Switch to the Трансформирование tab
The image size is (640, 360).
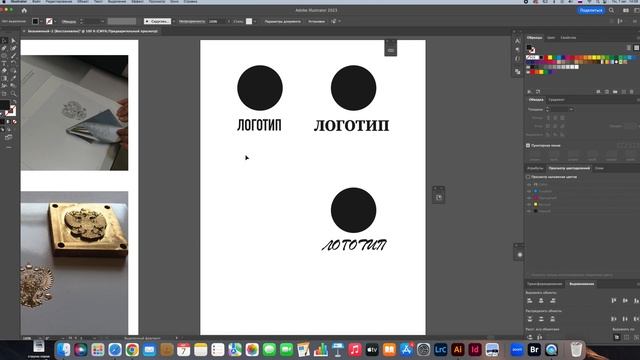(545, 284)
